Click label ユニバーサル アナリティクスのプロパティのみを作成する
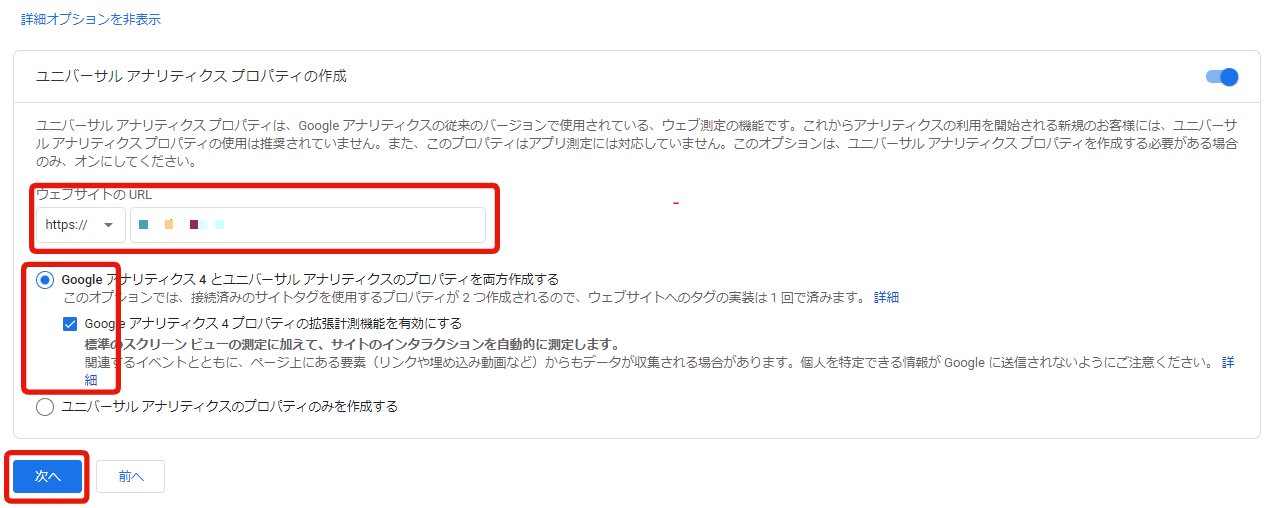This screenshot has width=1285, height=508. (x=230, y=407)
